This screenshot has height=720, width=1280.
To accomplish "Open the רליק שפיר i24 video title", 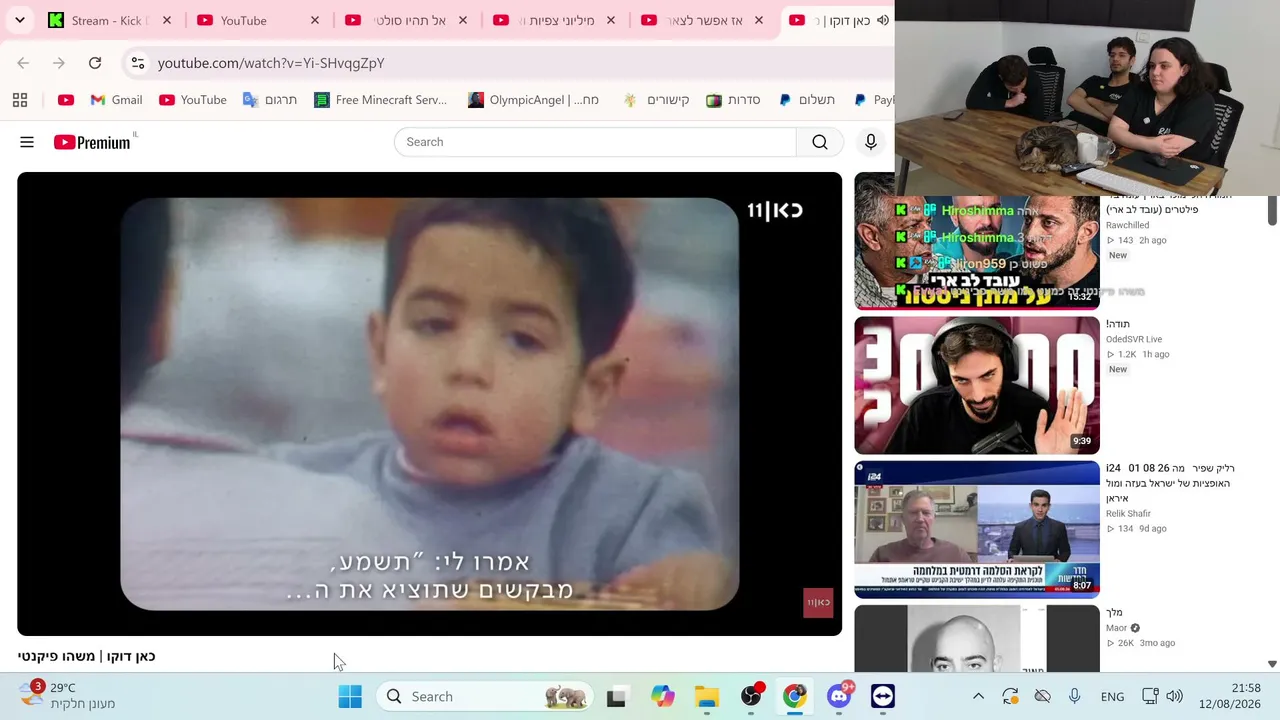I will (1170, 483).
